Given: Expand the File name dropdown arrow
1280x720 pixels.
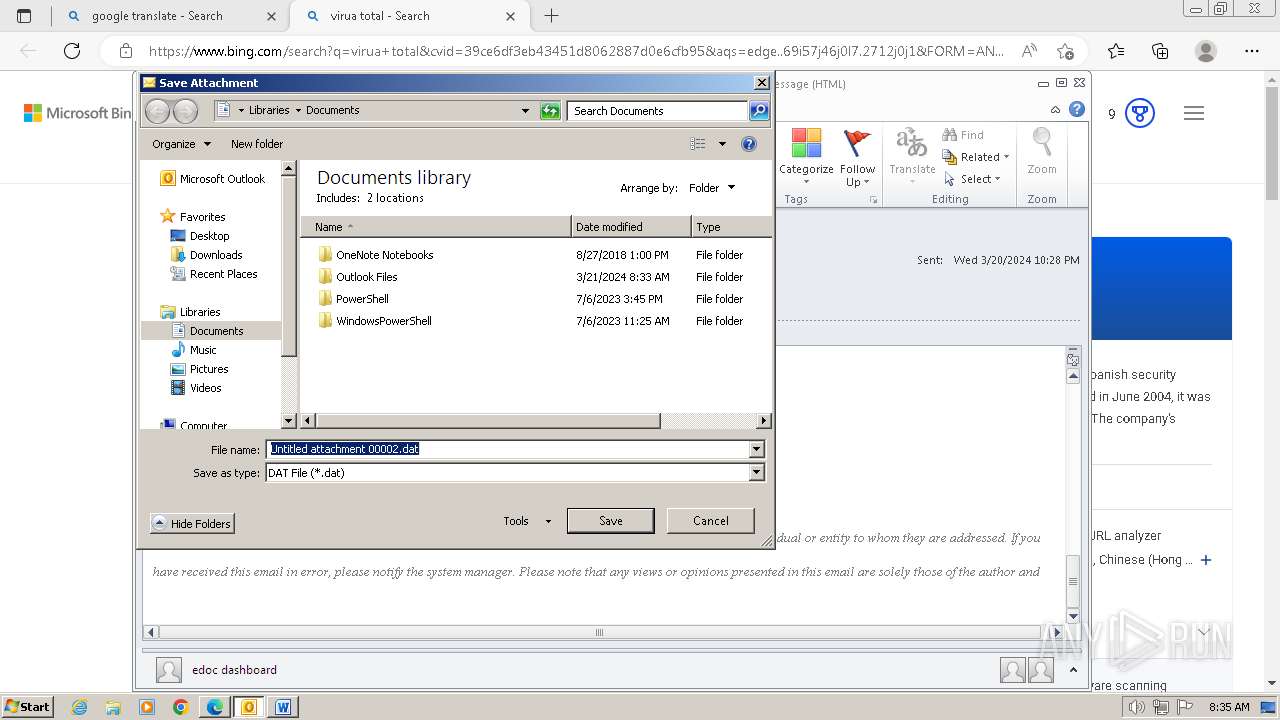Looking at the screenshot, I should pyautogui.click(x=756, y=449).
